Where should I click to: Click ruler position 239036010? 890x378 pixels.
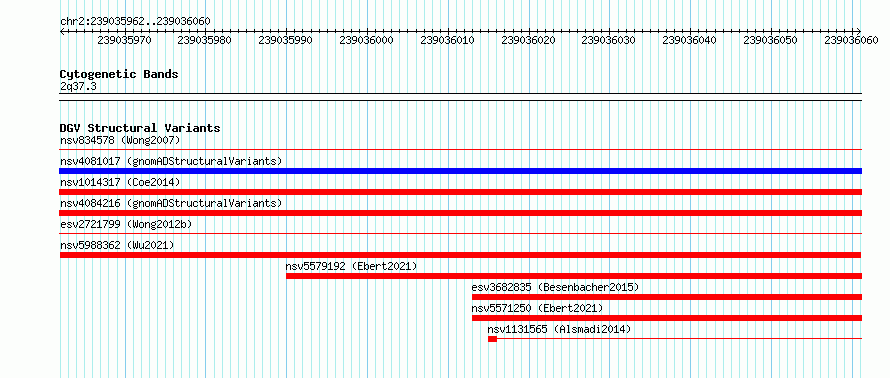click(447, 40)
